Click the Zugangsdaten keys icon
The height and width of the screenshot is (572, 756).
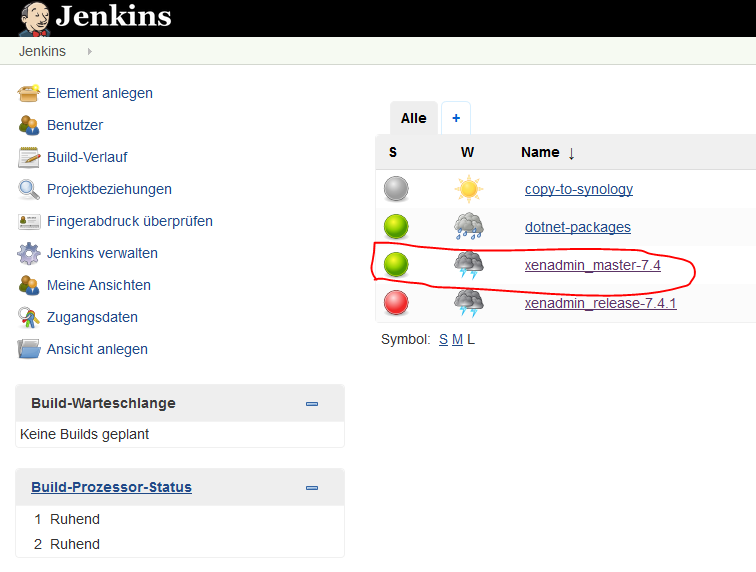pos(29,317)
